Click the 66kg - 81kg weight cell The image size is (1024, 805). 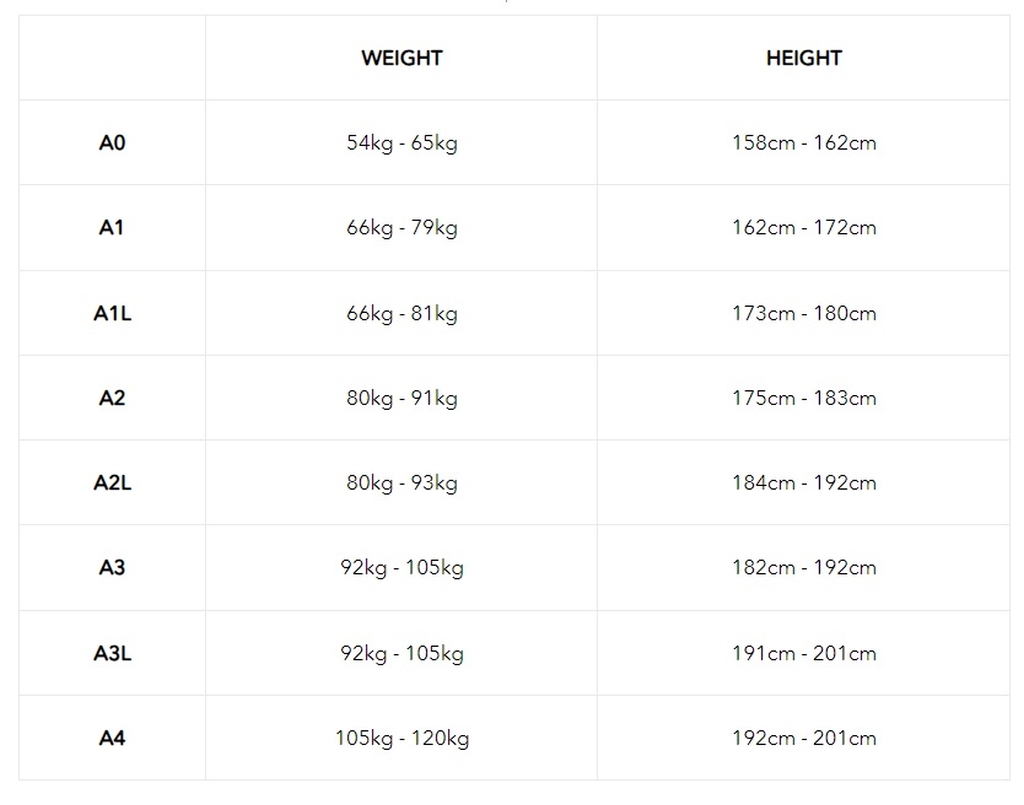402,313
